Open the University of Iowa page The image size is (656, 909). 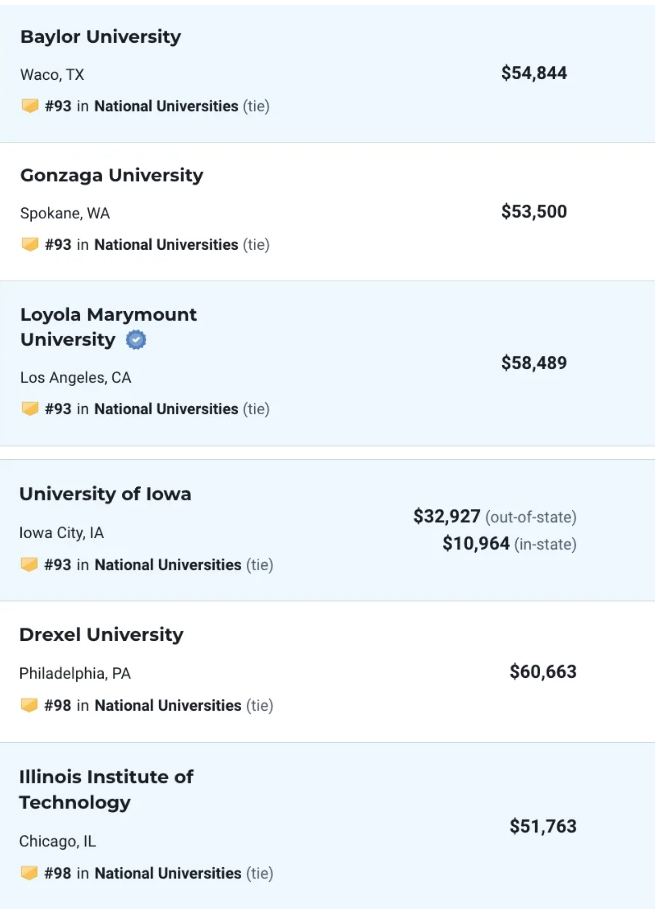click(x=105, y=494)
